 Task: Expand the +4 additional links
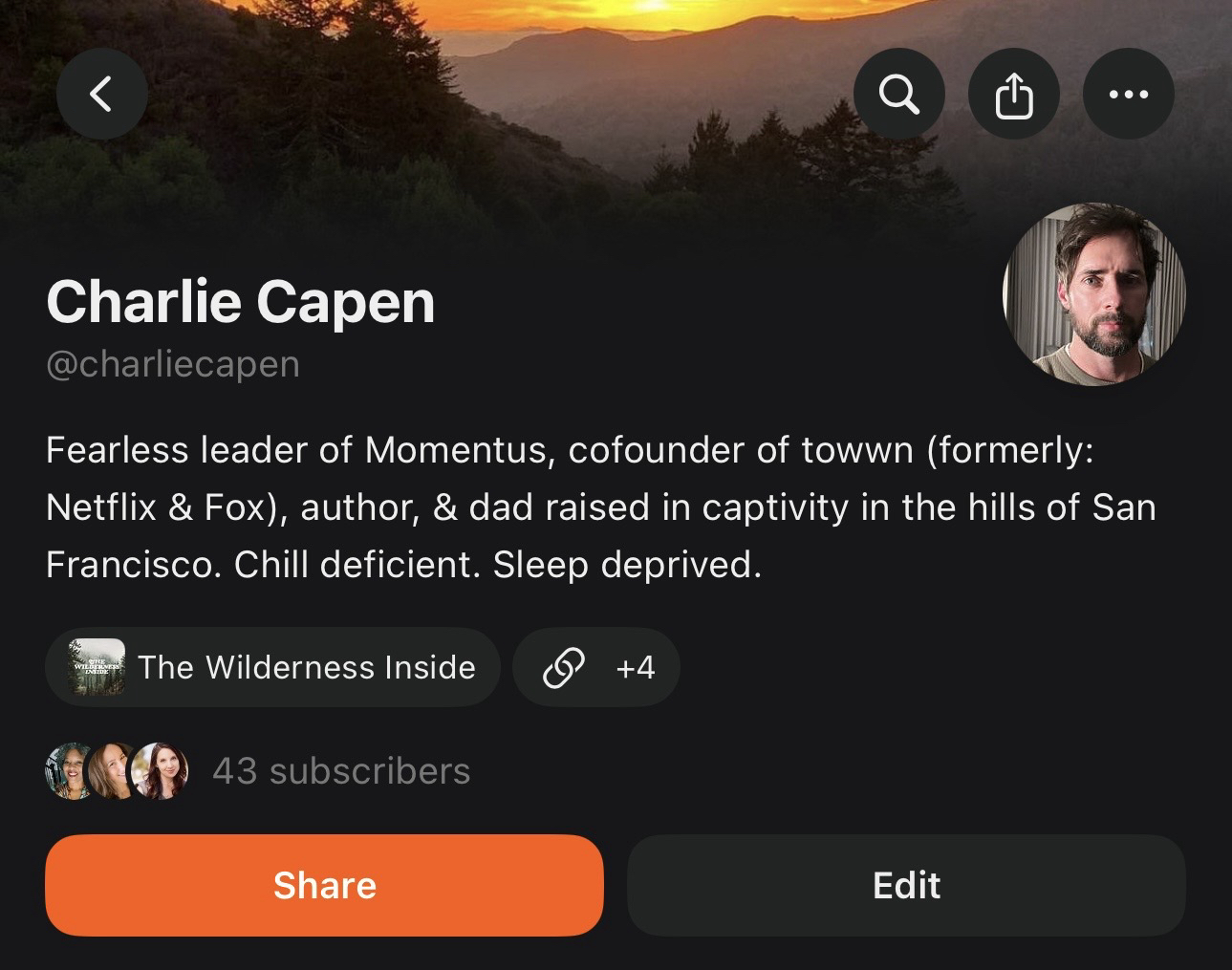(x=596, y=667)
